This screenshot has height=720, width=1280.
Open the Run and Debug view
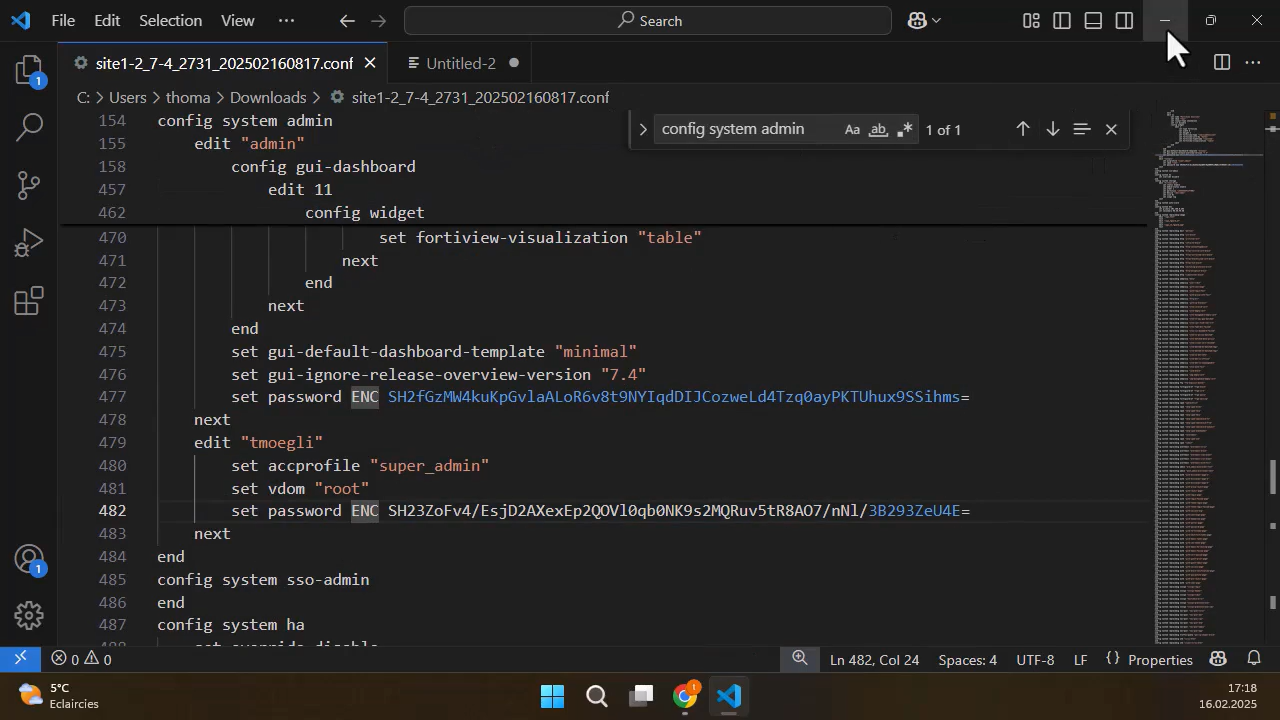[x=29, y=242]
